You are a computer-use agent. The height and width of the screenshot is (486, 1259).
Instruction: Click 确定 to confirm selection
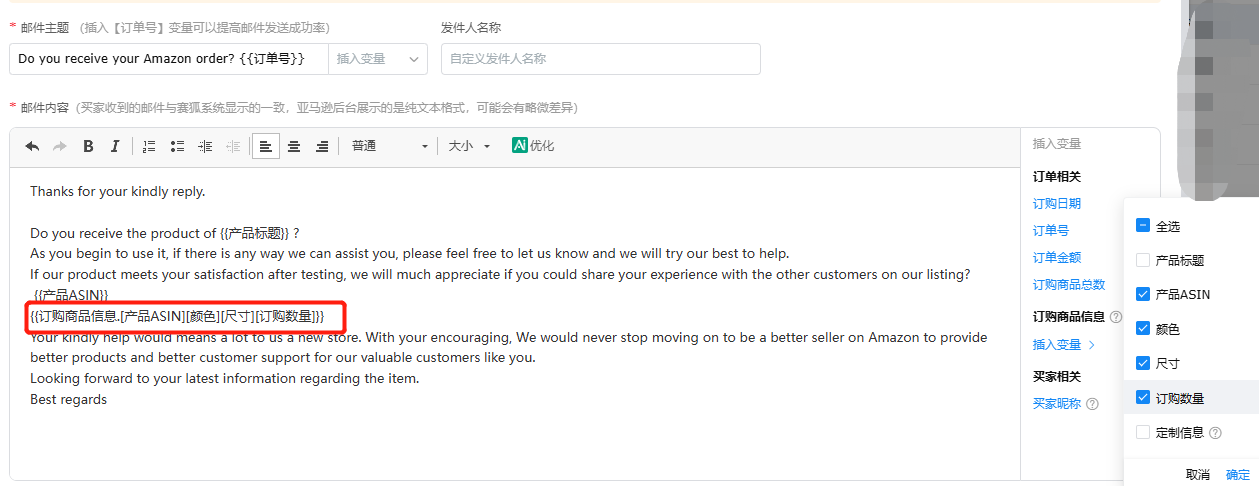[x=1237, y=475]
